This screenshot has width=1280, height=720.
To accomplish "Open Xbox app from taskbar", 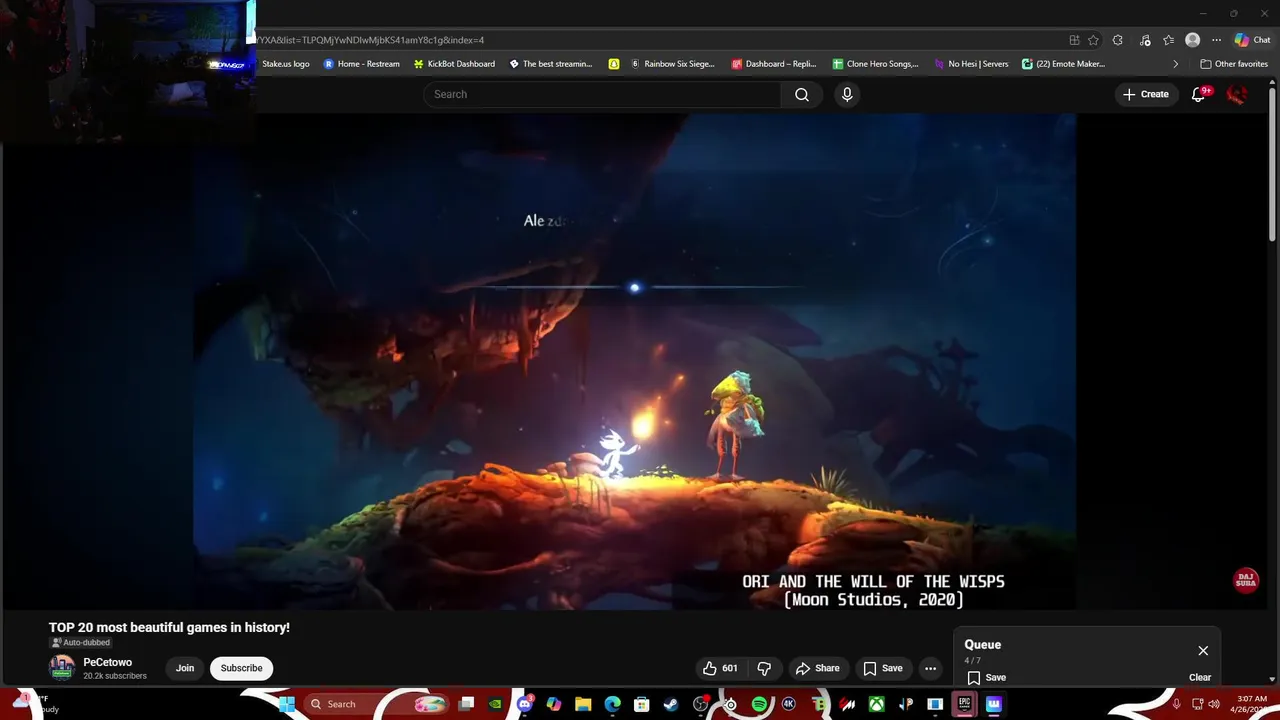I will click(876, 704).
